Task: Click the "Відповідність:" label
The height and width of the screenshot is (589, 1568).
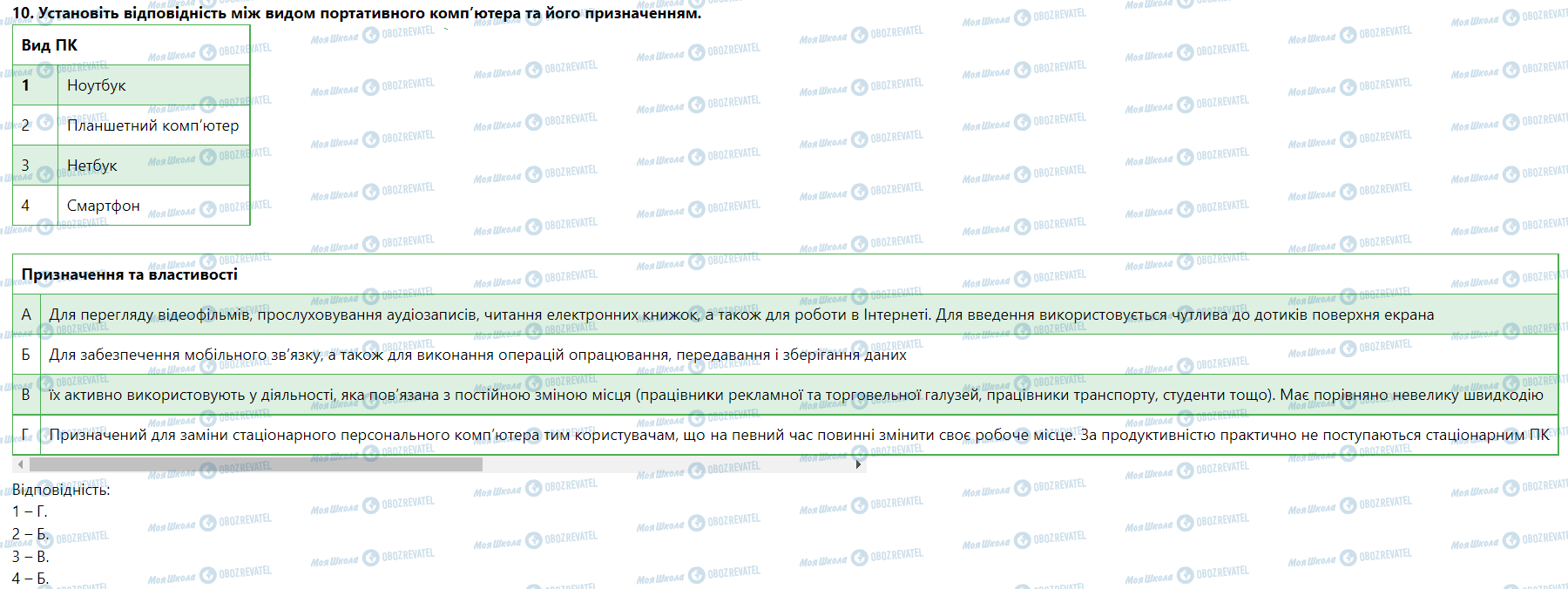Action: 61,490
